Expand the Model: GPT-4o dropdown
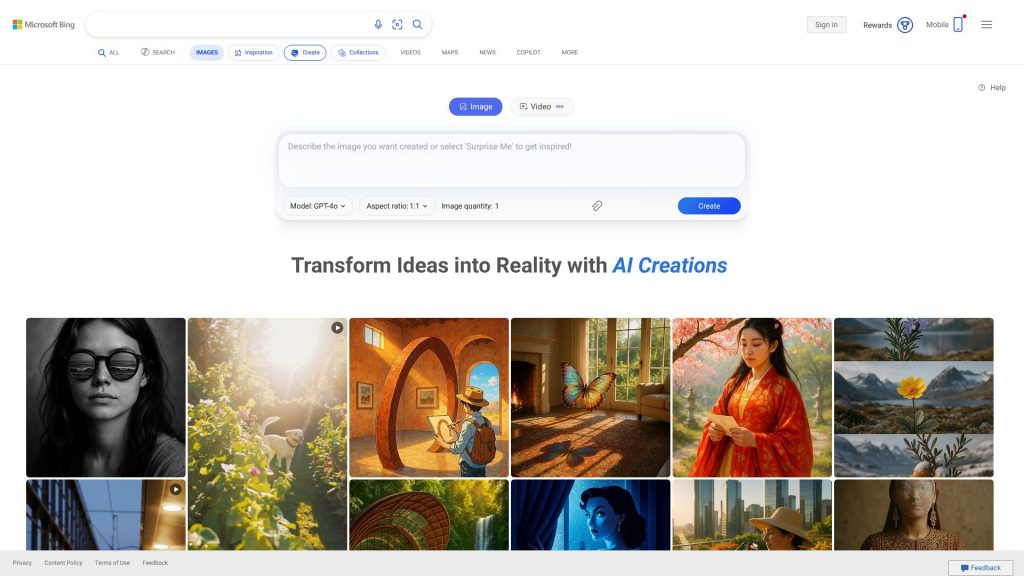The height and width of the screenshot is (576, 1024). 318,206
